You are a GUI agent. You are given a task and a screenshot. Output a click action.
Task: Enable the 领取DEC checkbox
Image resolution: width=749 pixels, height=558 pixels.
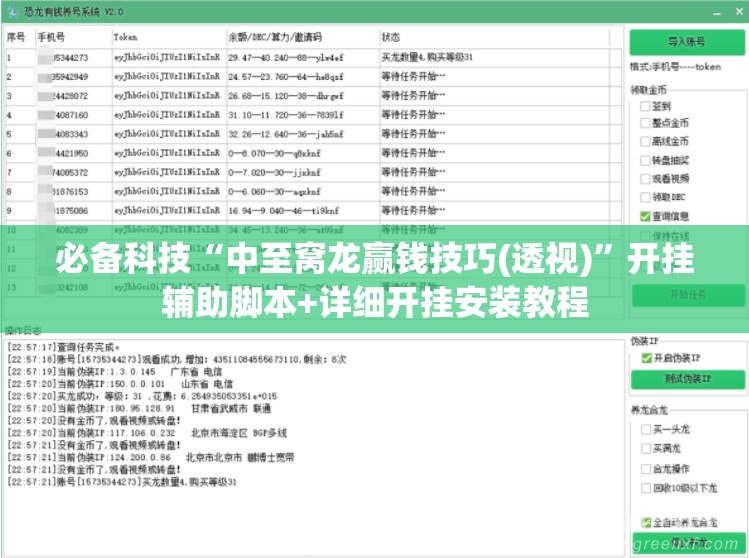[645, 197]
